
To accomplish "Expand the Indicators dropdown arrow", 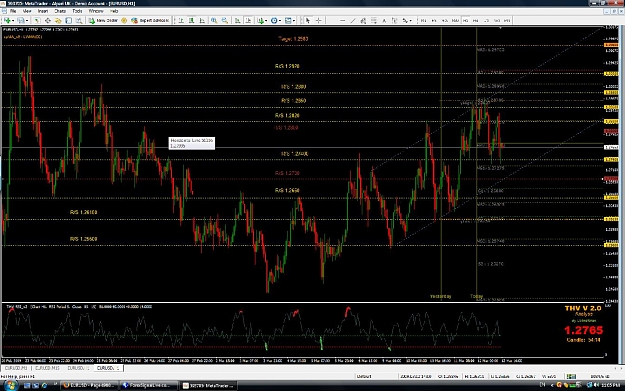I will click(x=267, y=20).
